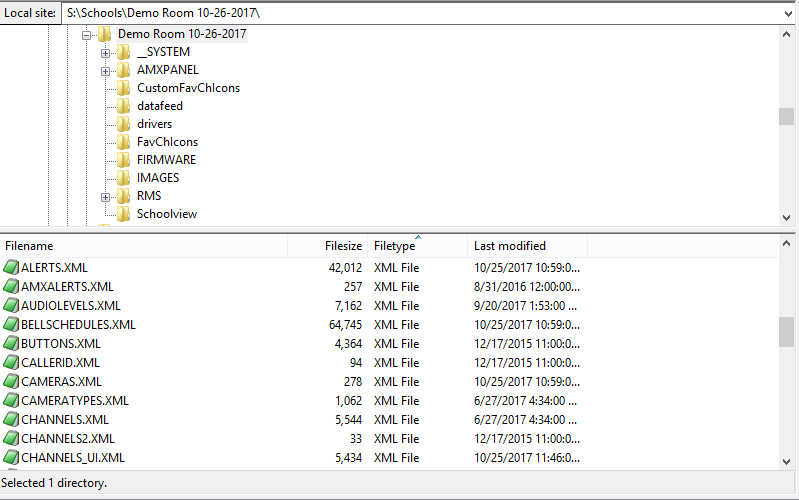Open the Local site path dropdown
Screen dimensions: 799x500
coord(789,12)
